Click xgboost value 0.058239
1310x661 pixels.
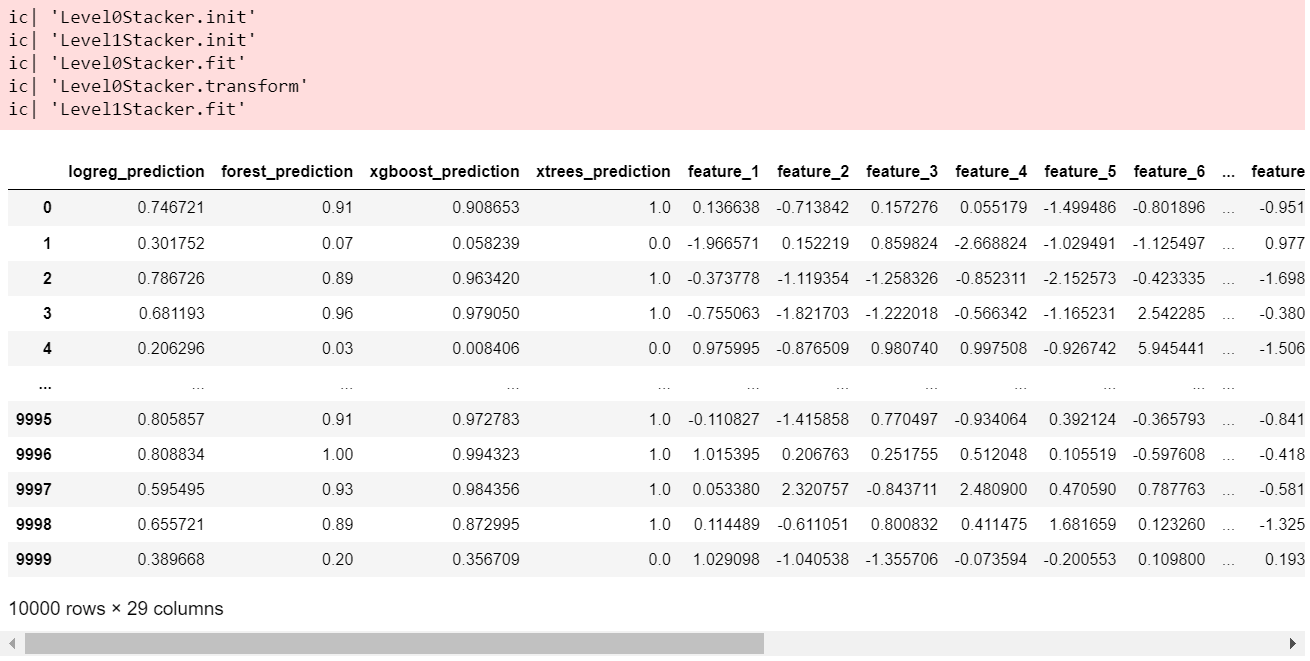pyautogui.click(x=486, y=243)
